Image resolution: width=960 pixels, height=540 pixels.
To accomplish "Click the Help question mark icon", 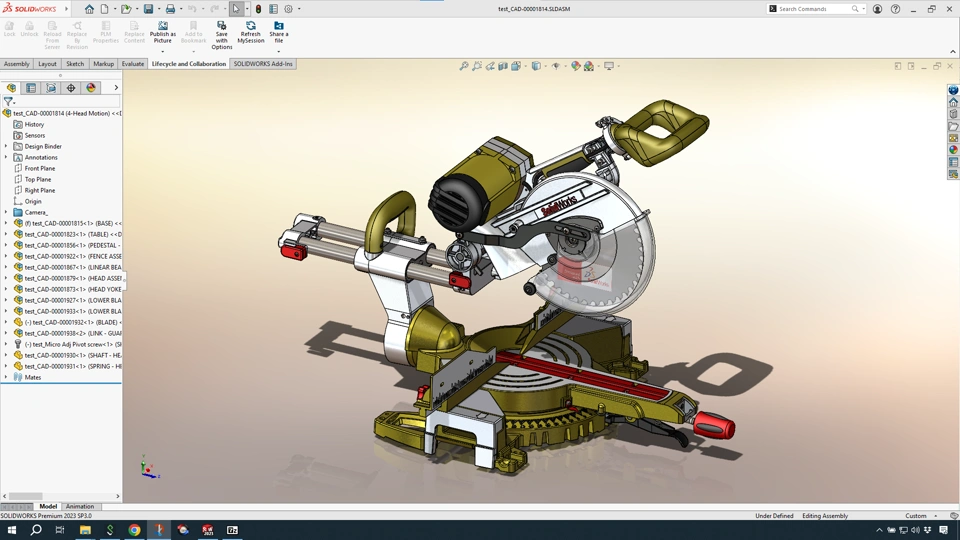I will (895, 9).
